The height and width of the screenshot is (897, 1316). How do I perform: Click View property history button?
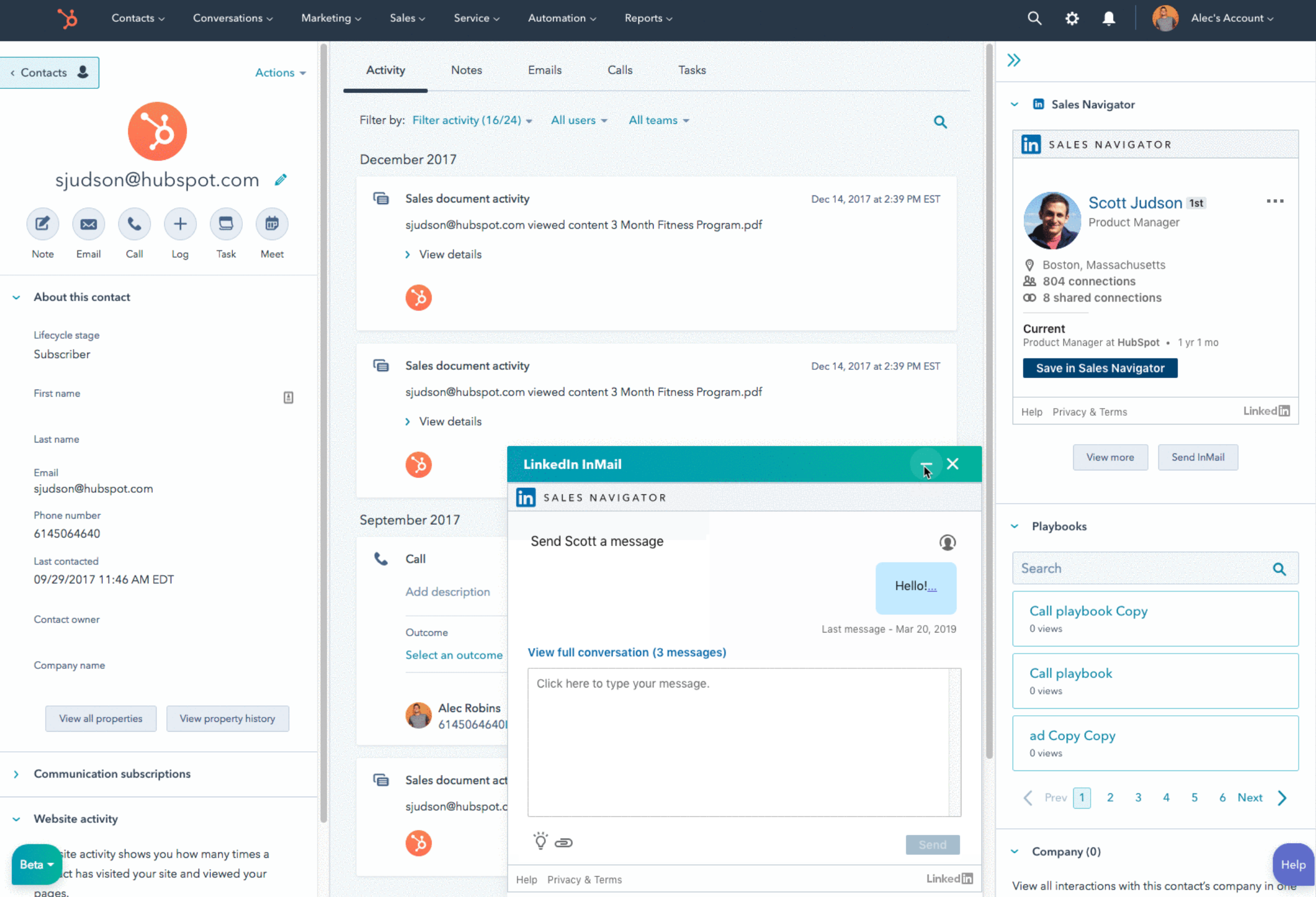pos(228,719)
